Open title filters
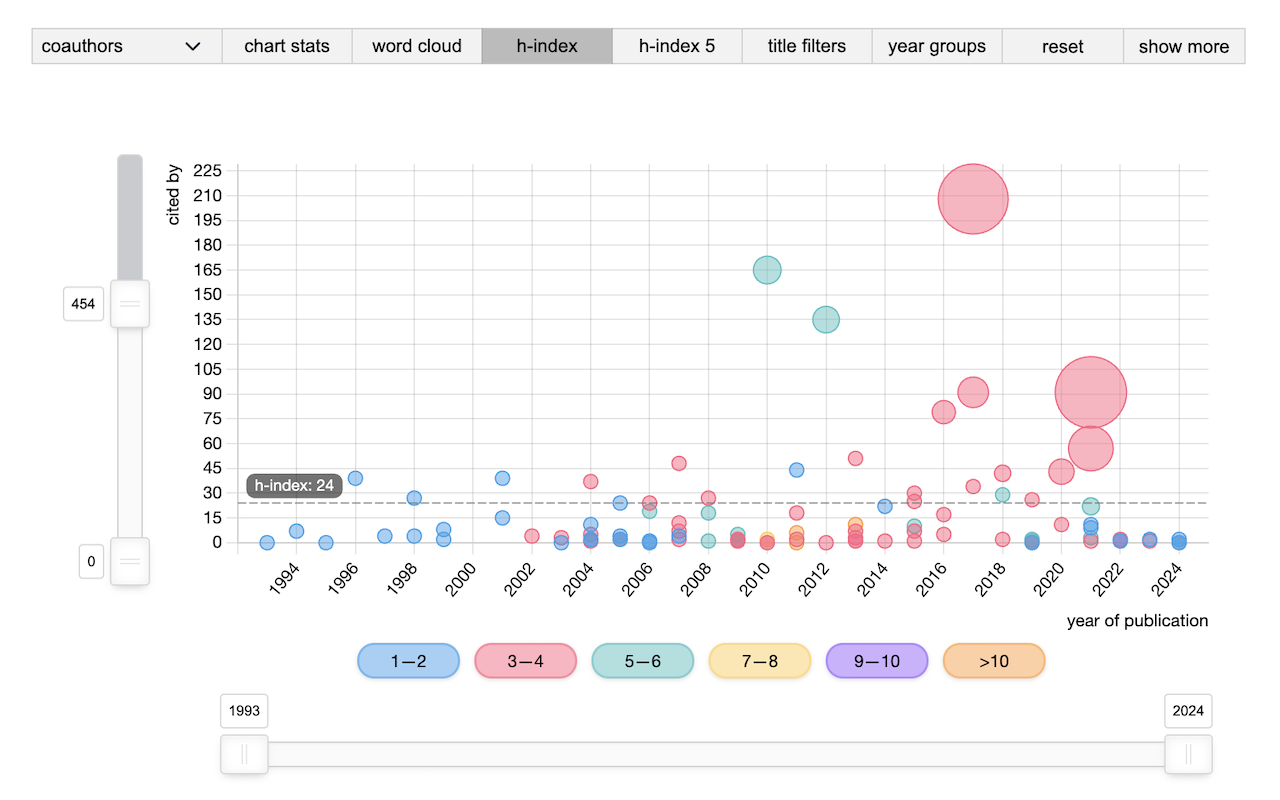This screenshot has height=800, width=1280. tap(807, 46)
